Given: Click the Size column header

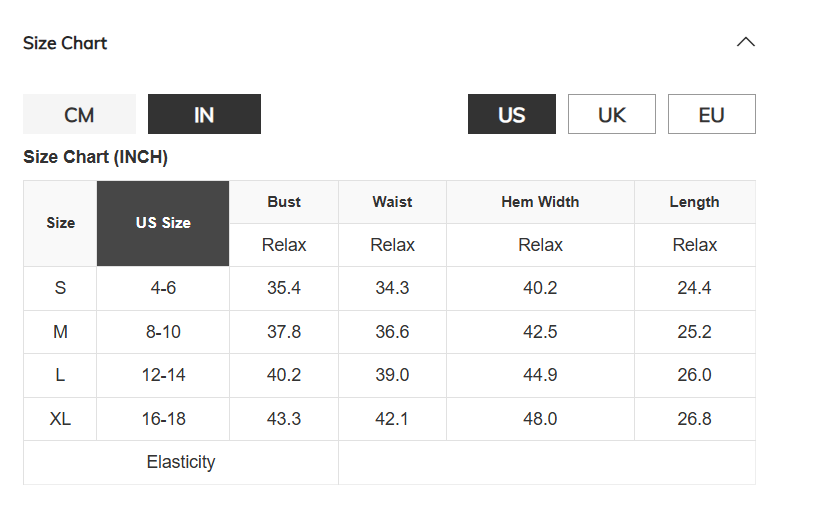Looking at the screenshot, I should tap(60, 223).
